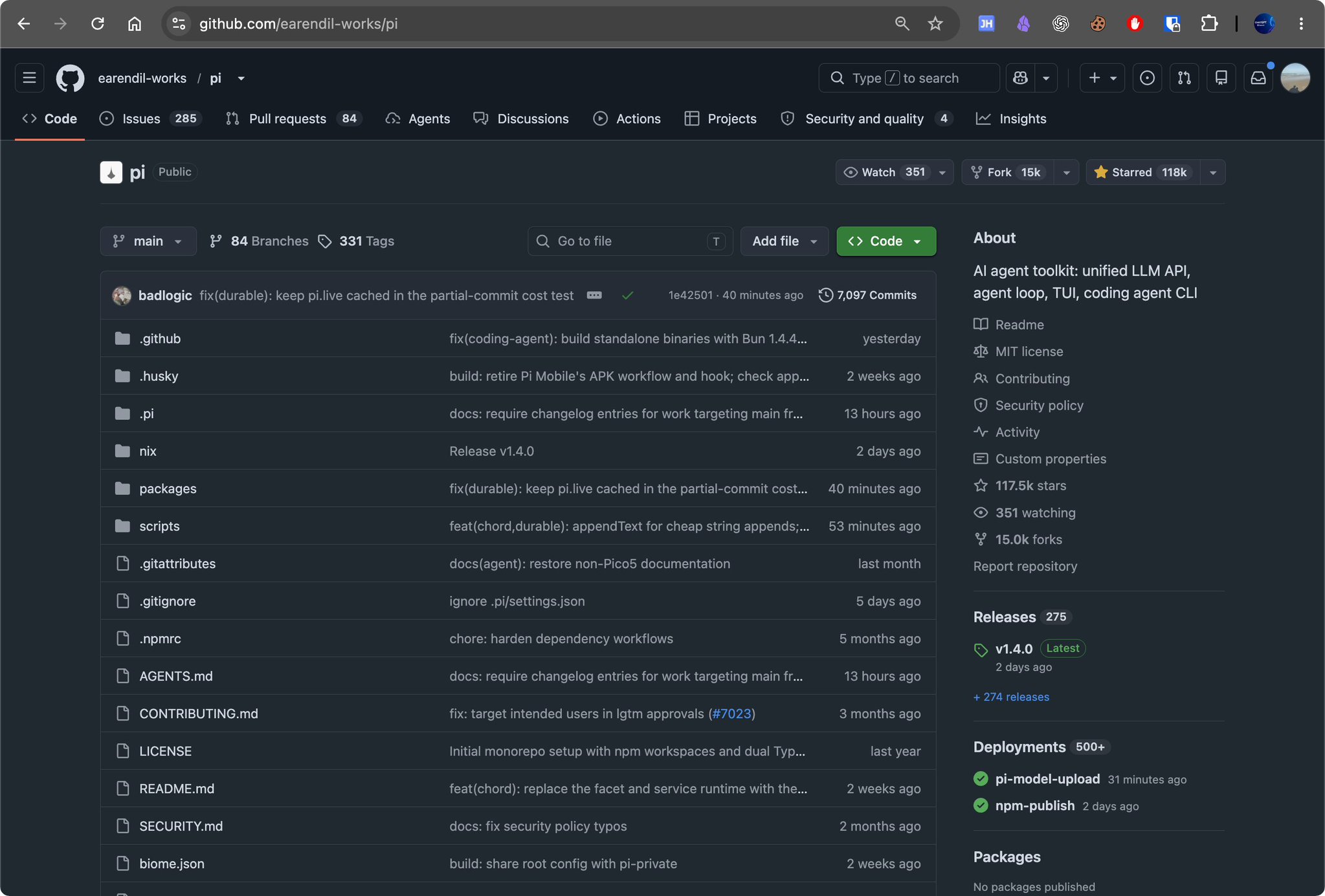Image resolution: width=1325 pixels, height=896 pixels.
Task: Open the issues icon in the header
Action: tap(1147, 78)
